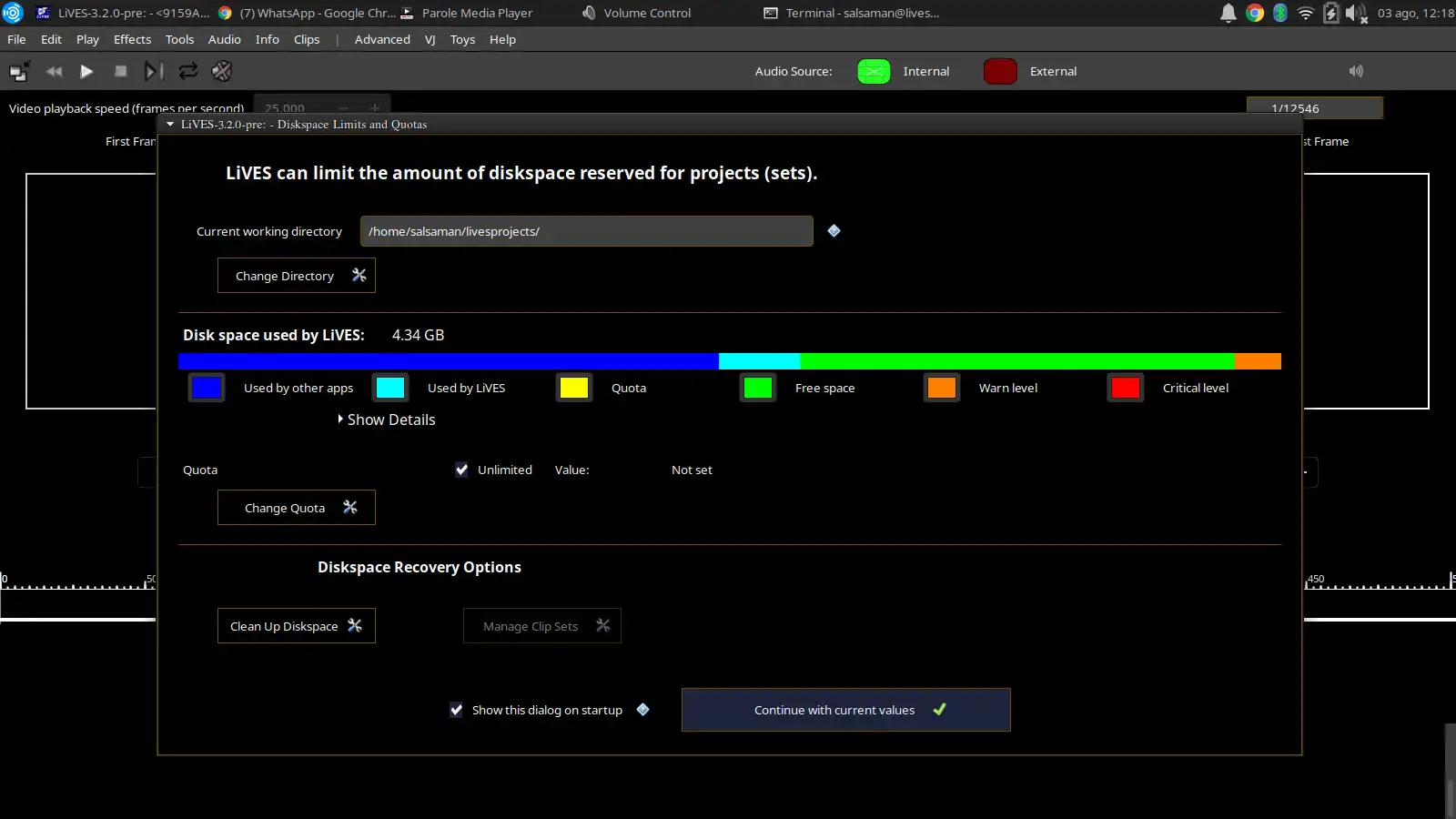This screenshot has width=1456, height=819.
Task: Click Continue with current values button
Action: coord(846,710)
